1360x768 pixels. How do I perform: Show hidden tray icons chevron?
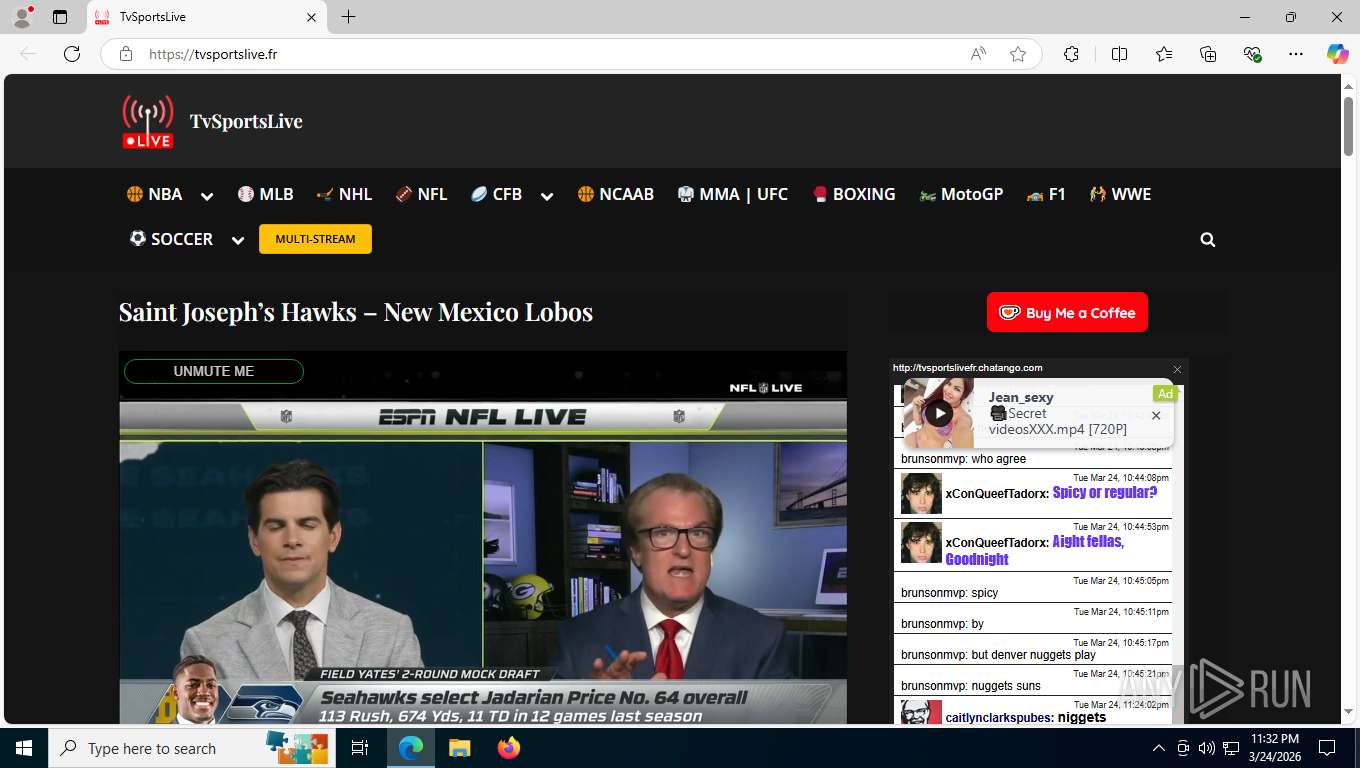[1158, 748]
